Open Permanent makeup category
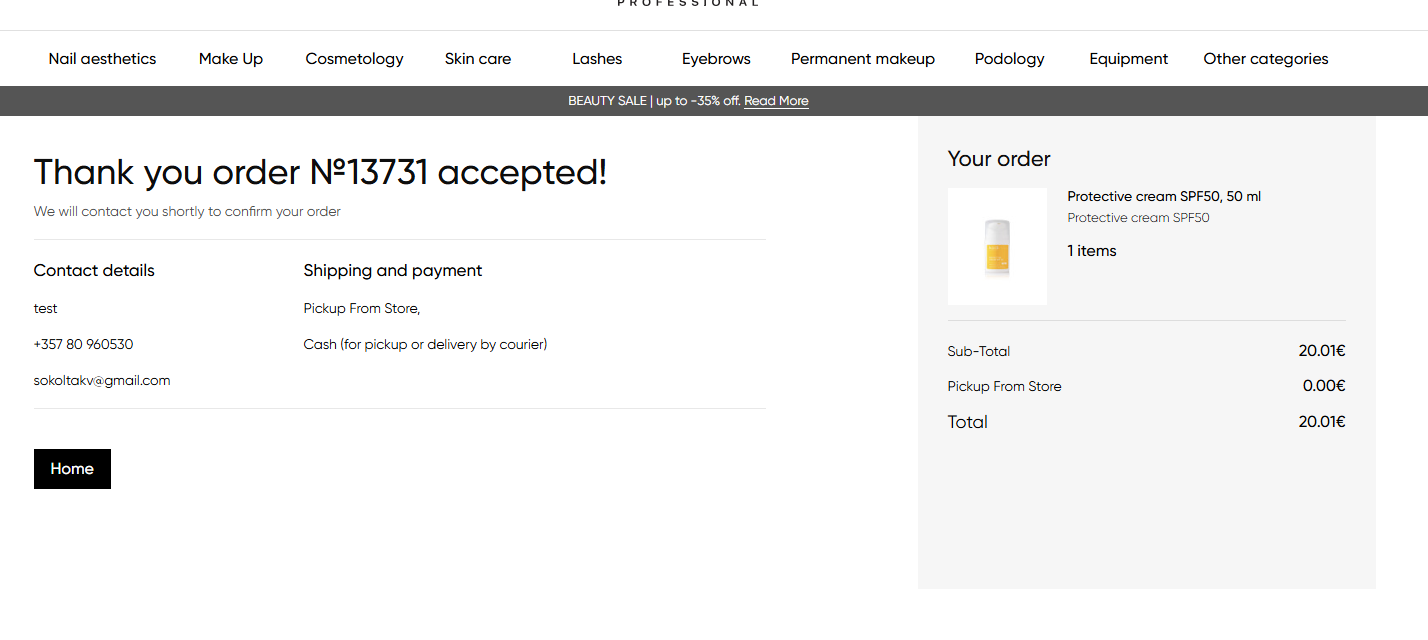Image resolution: width=1428 pixels, height=640 pixels. [862, 59]
